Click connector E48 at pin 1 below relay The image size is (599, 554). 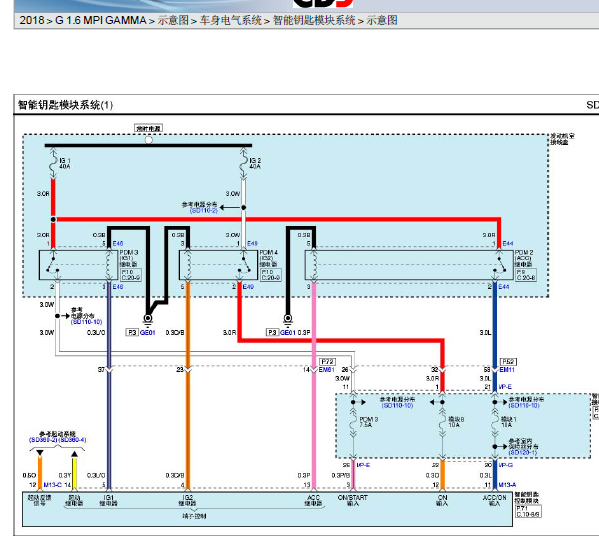[x=118, y=287]
